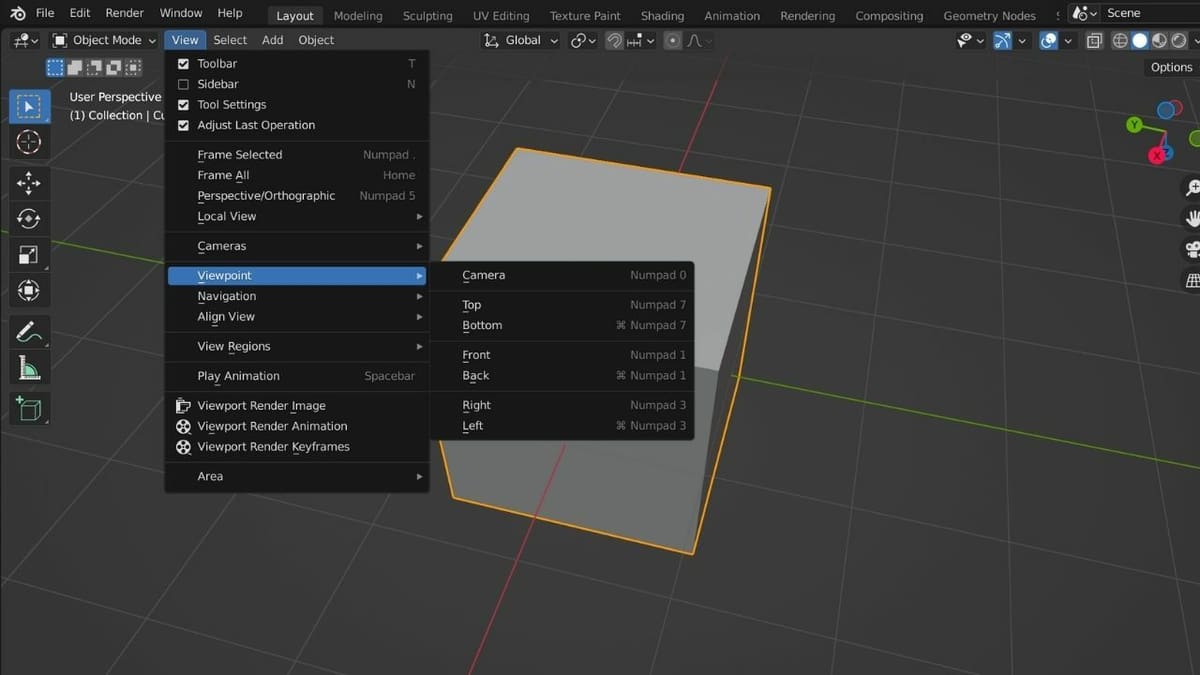Click the Viewport Render Keyframes icon
The image size is (1200, 675).
click(183, 447)
